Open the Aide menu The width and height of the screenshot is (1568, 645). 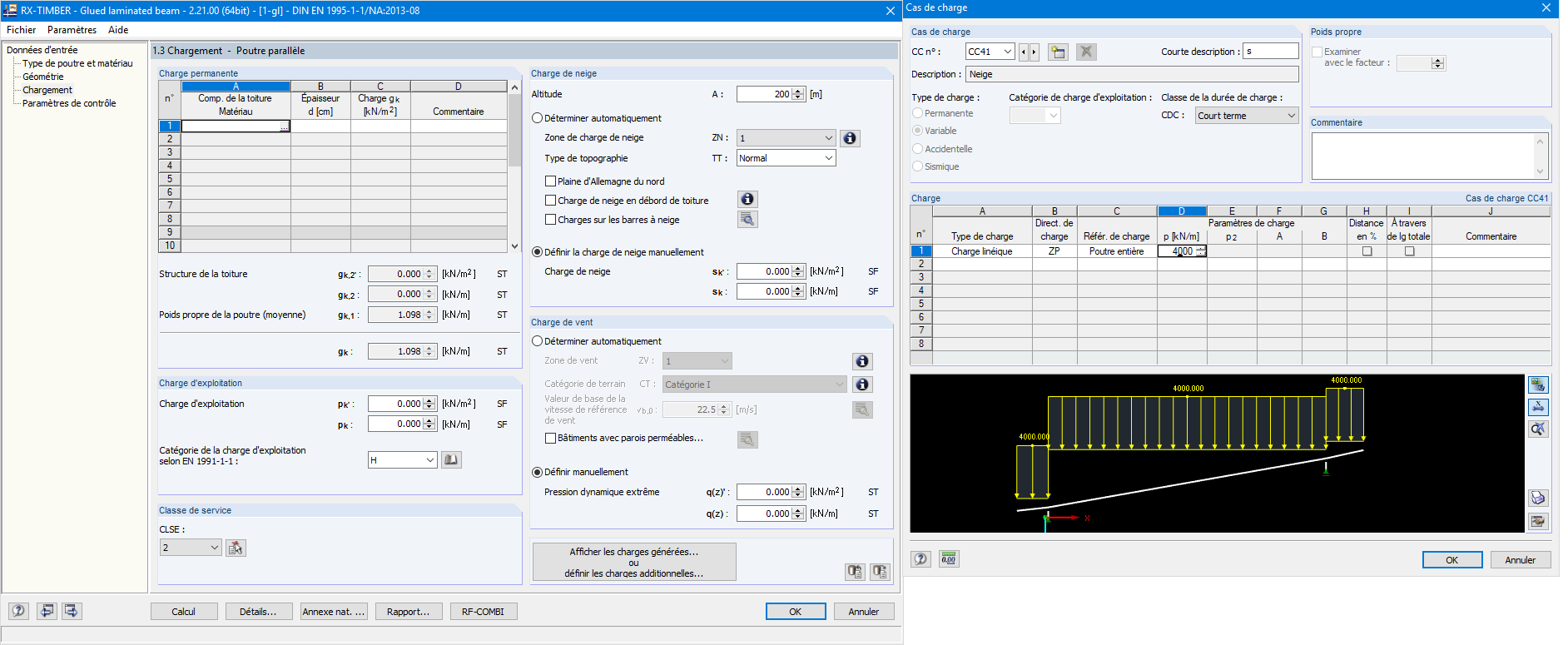coord(118,30)
